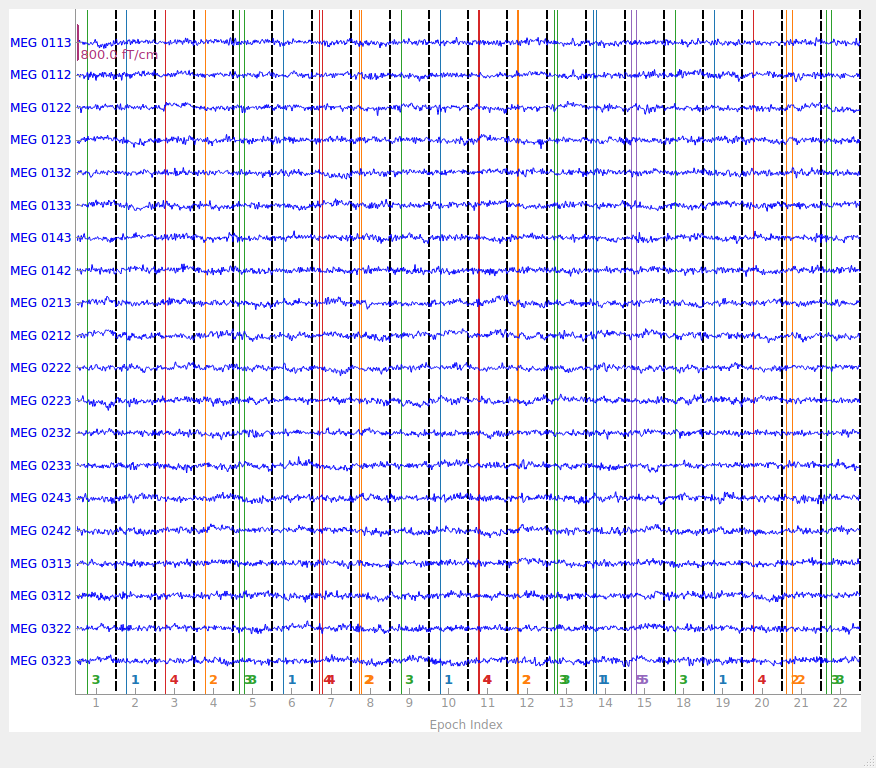Select channel label MEG 0212

(x=41, y=336)
